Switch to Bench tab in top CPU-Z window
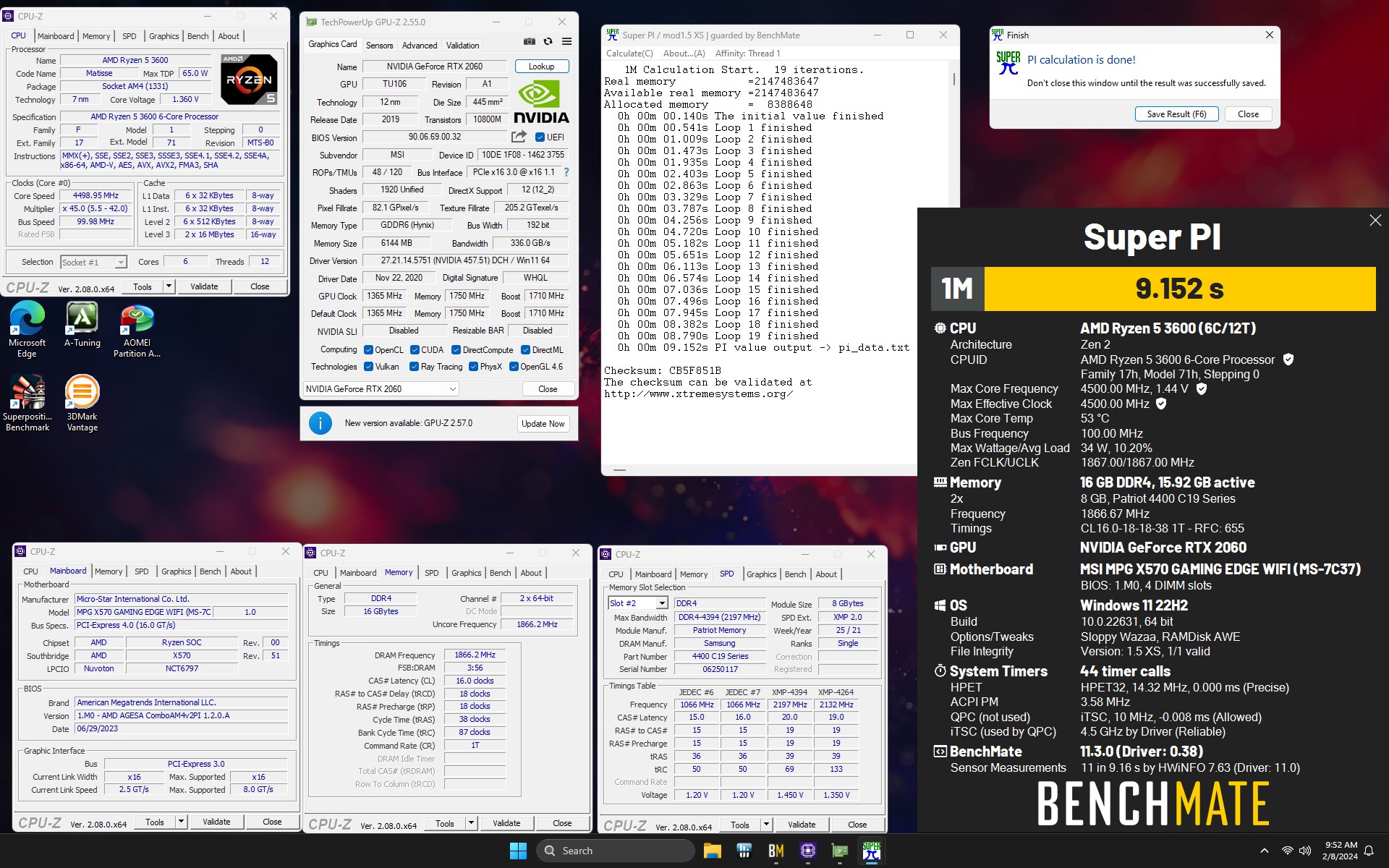Screen dimensions: 1389x868 click(197, 36)
